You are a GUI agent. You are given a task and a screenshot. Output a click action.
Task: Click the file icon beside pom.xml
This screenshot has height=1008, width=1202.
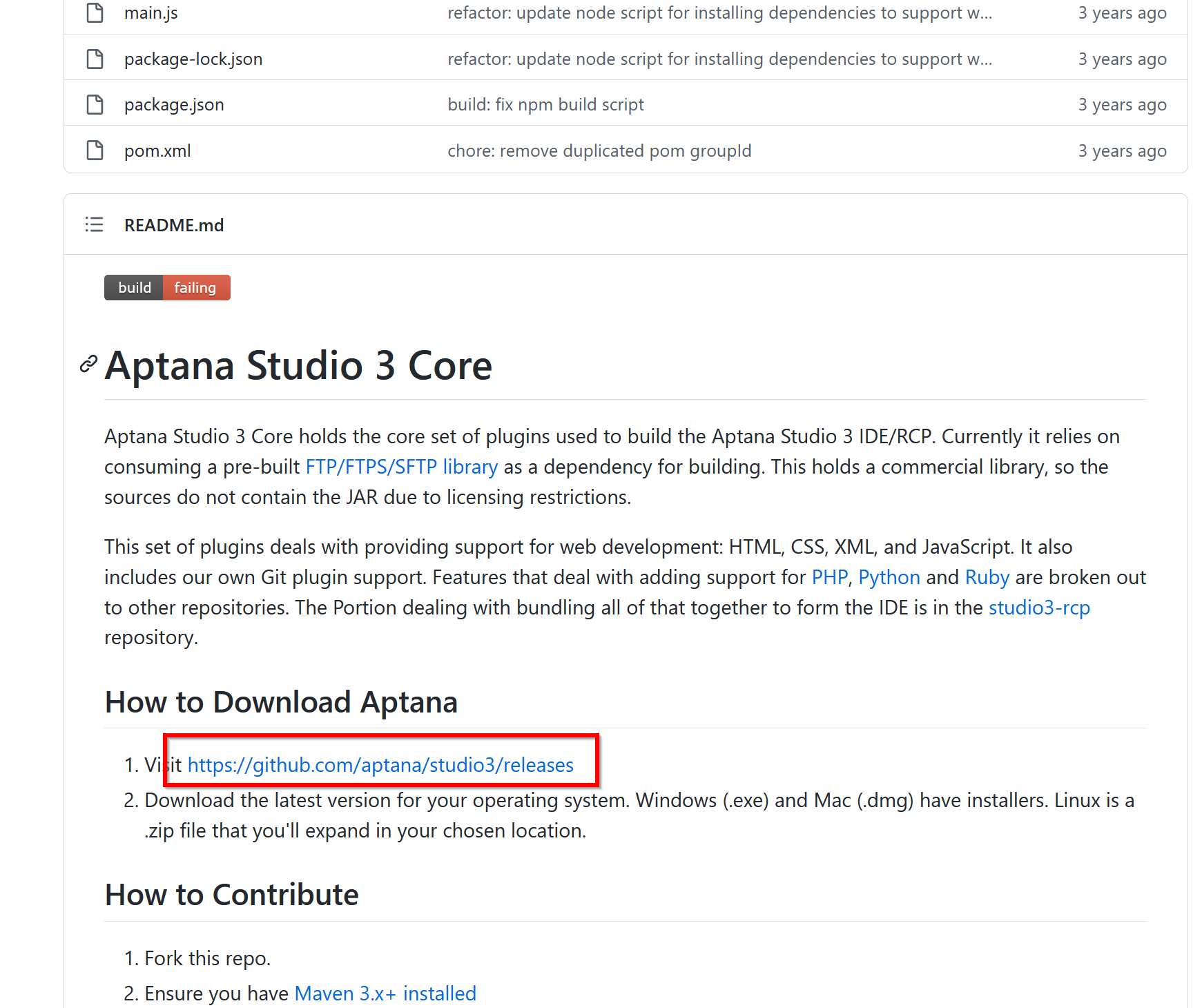click(x=95, y=151)
